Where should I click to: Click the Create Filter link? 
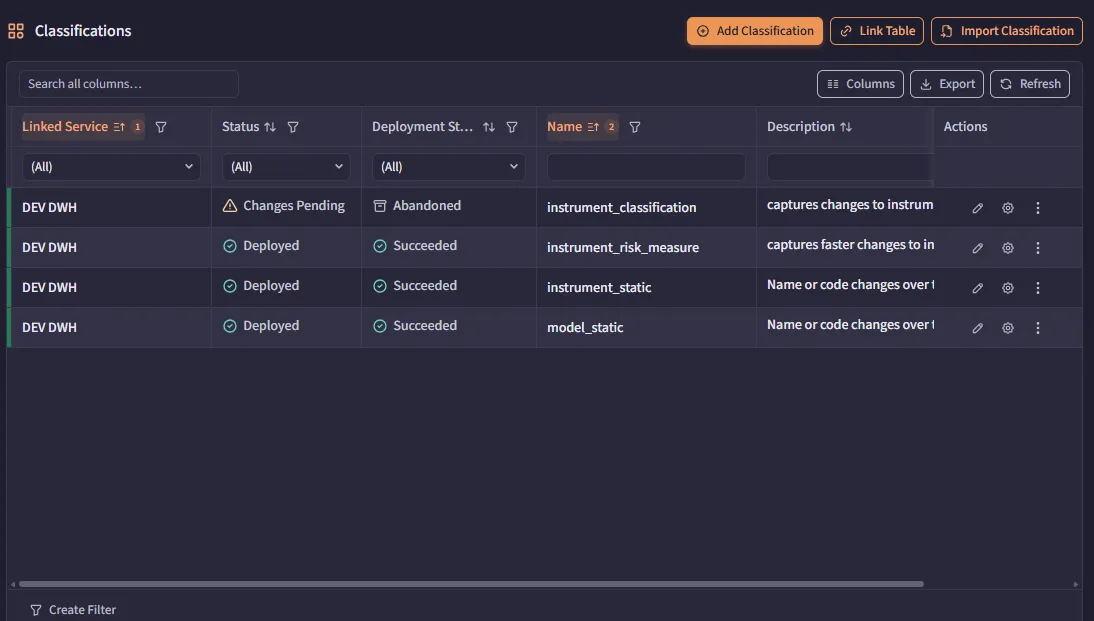tap(73, 610)
